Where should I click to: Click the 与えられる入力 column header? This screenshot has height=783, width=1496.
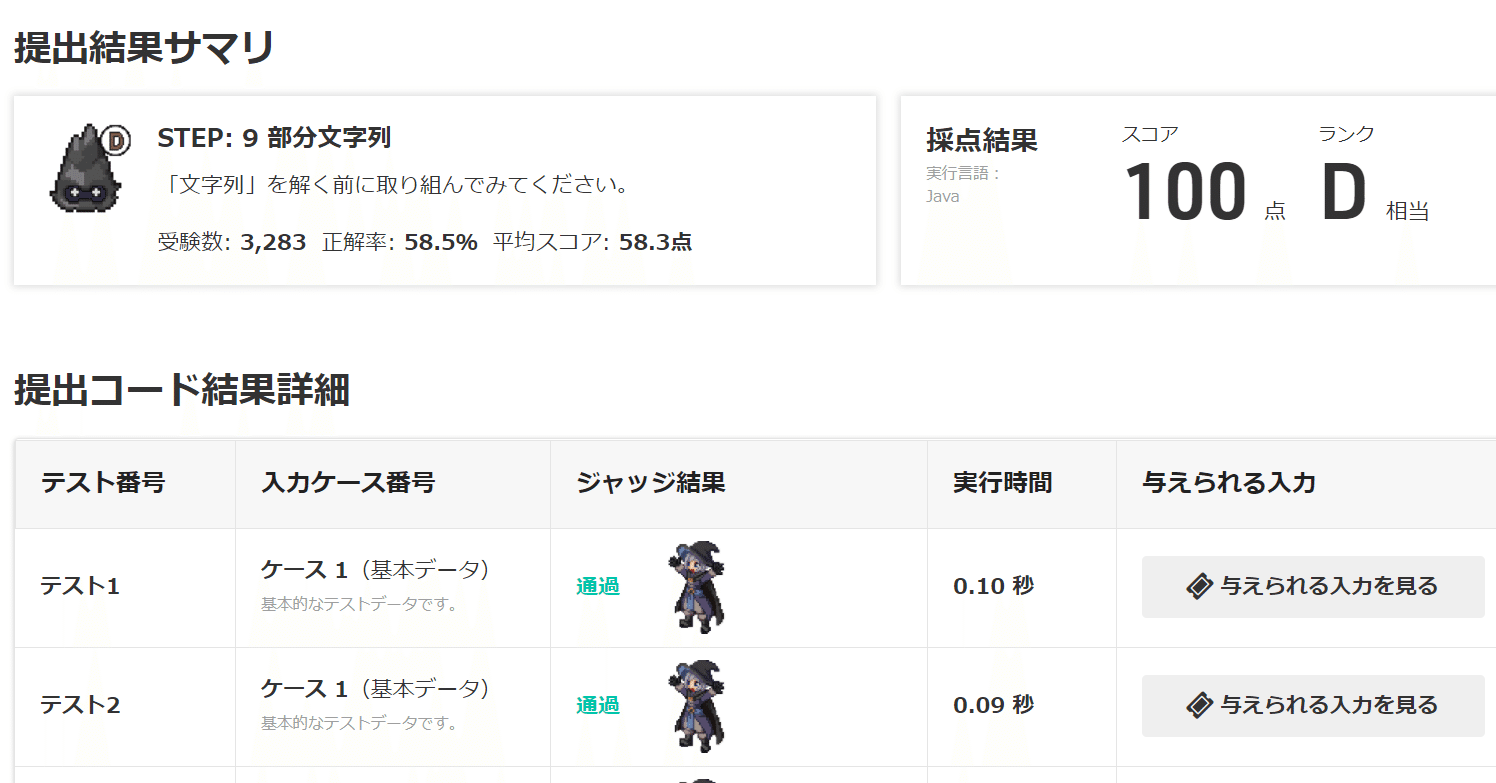click(1229, 484)
